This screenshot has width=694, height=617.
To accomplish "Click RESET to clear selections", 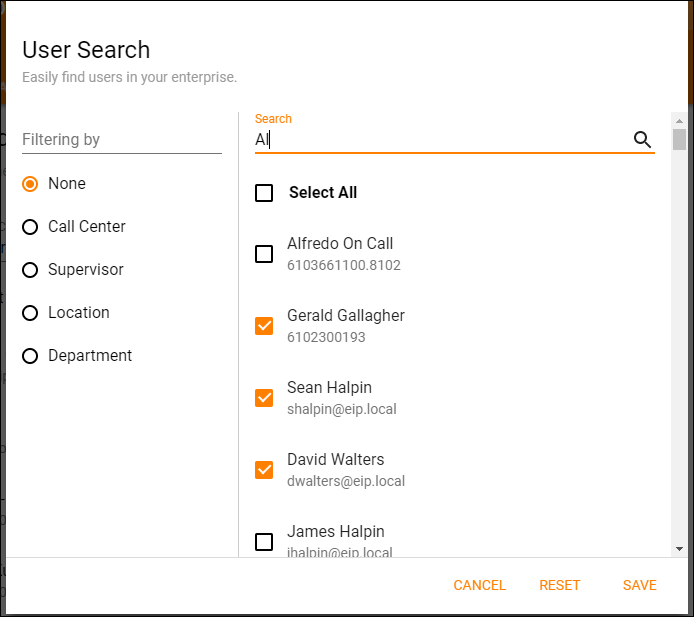I will click(x=559, y=585).
